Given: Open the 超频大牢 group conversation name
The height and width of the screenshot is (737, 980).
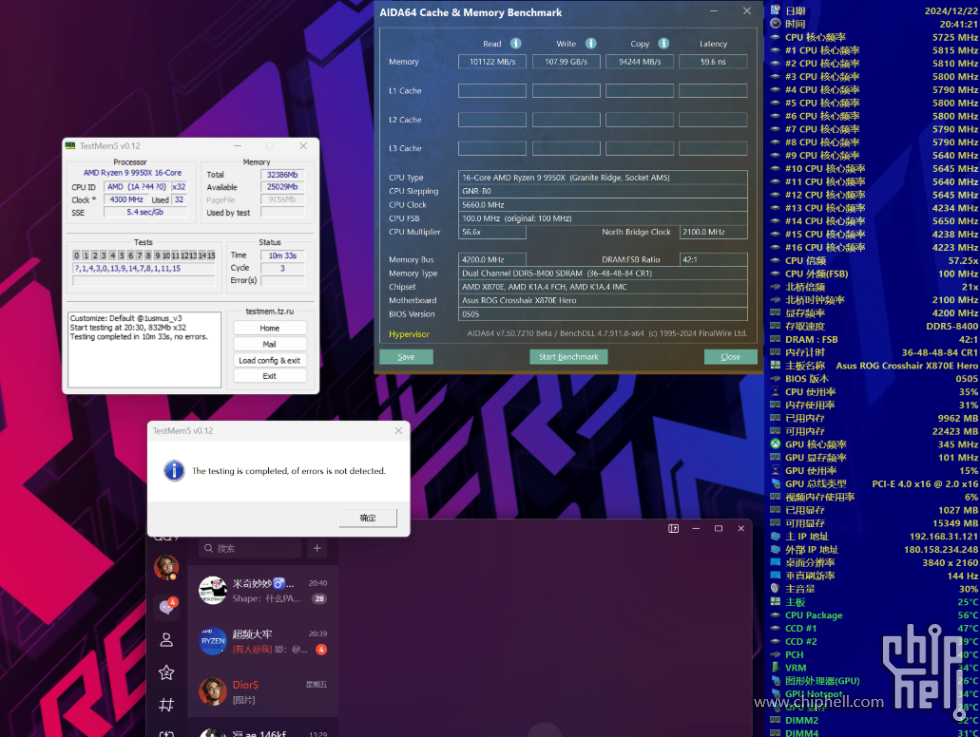Looking at the screenshot, I should click(252, 634).
